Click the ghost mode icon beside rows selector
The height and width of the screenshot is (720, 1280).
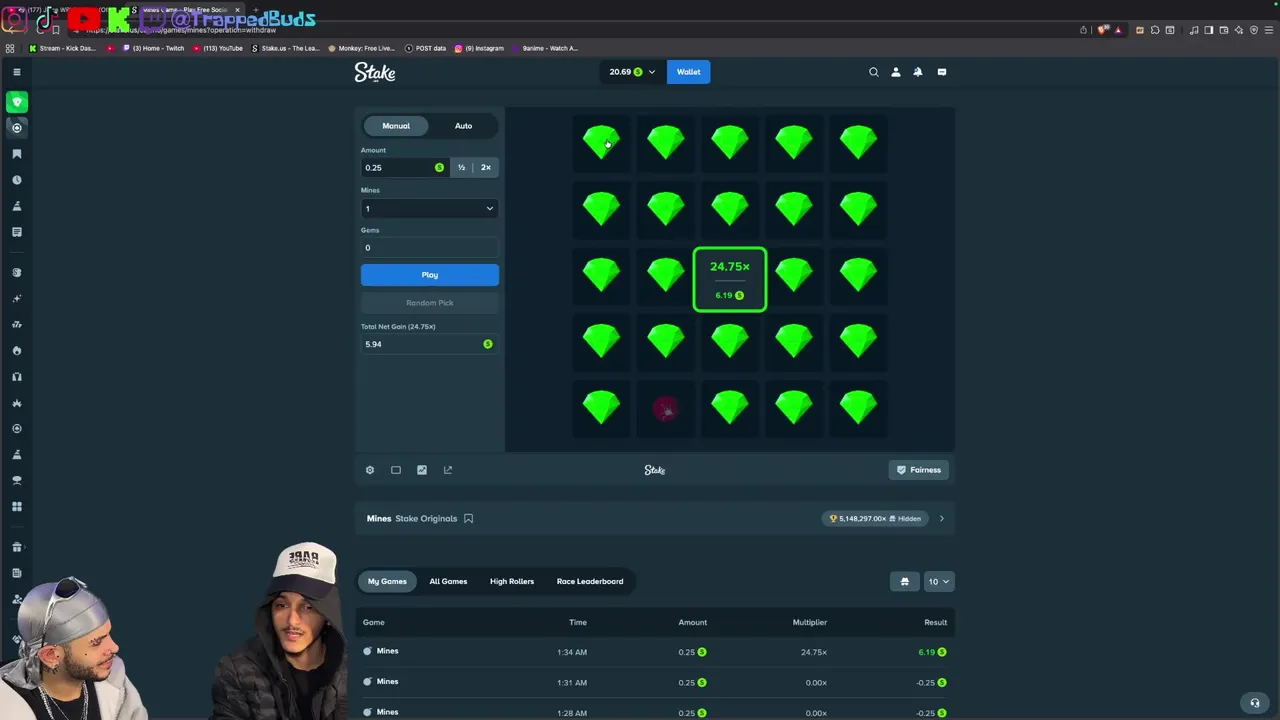click(x=905, y=582)
